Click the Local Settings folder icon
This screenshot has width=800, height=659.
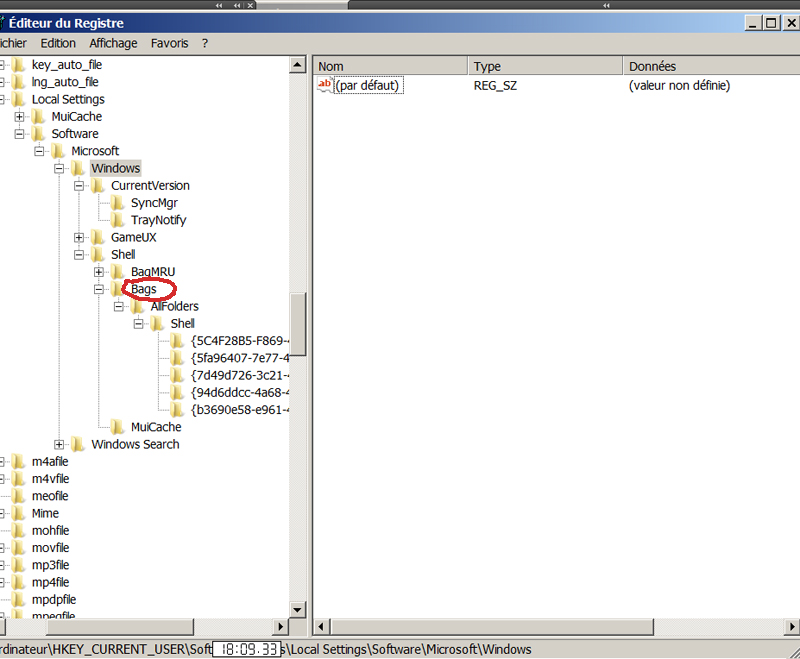tap(18, 99)
